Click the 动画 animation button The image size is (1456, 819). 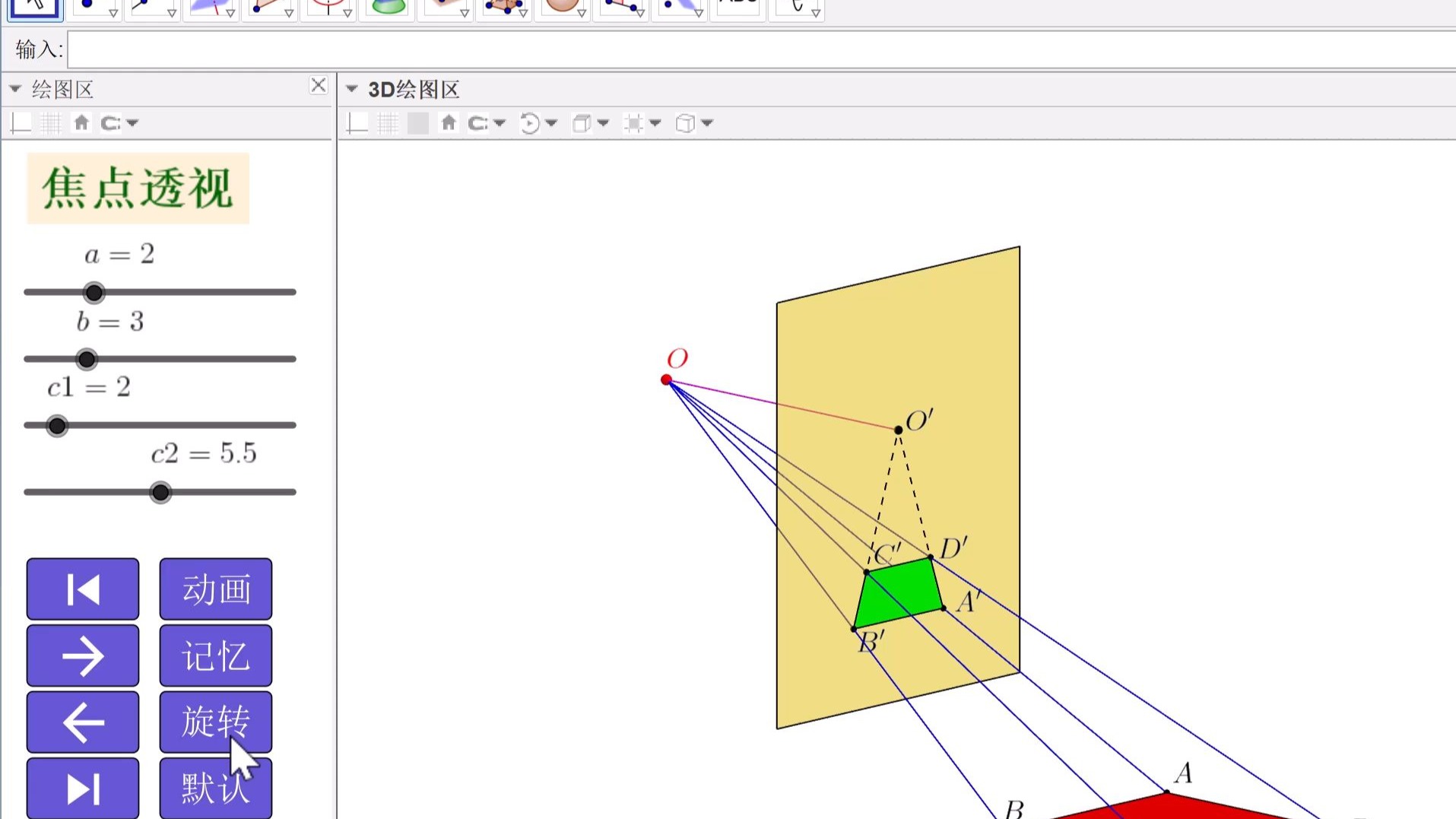point(216,589)
